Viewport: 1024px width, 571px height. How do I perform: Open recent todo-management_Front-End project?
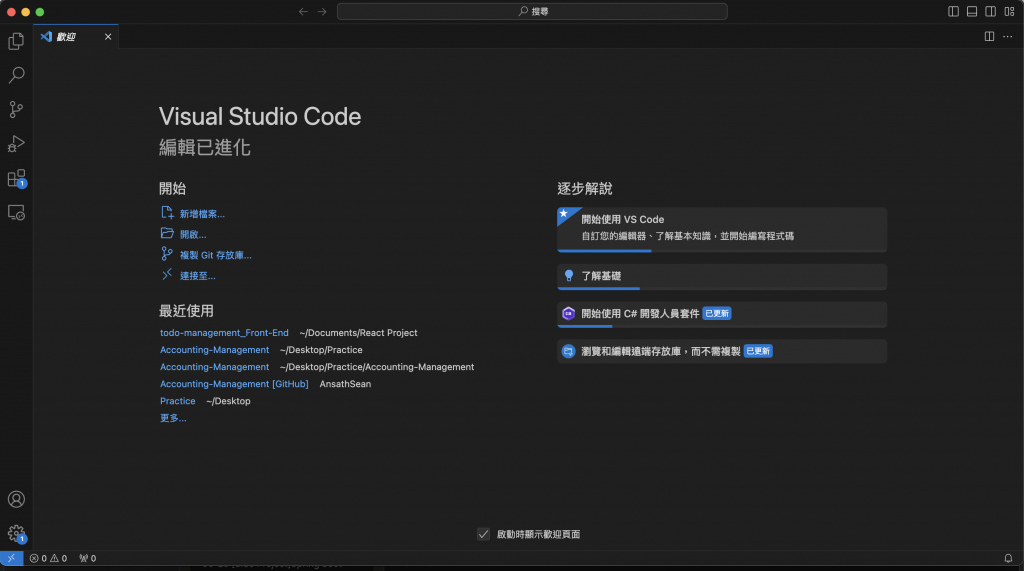tap(224, 333)
